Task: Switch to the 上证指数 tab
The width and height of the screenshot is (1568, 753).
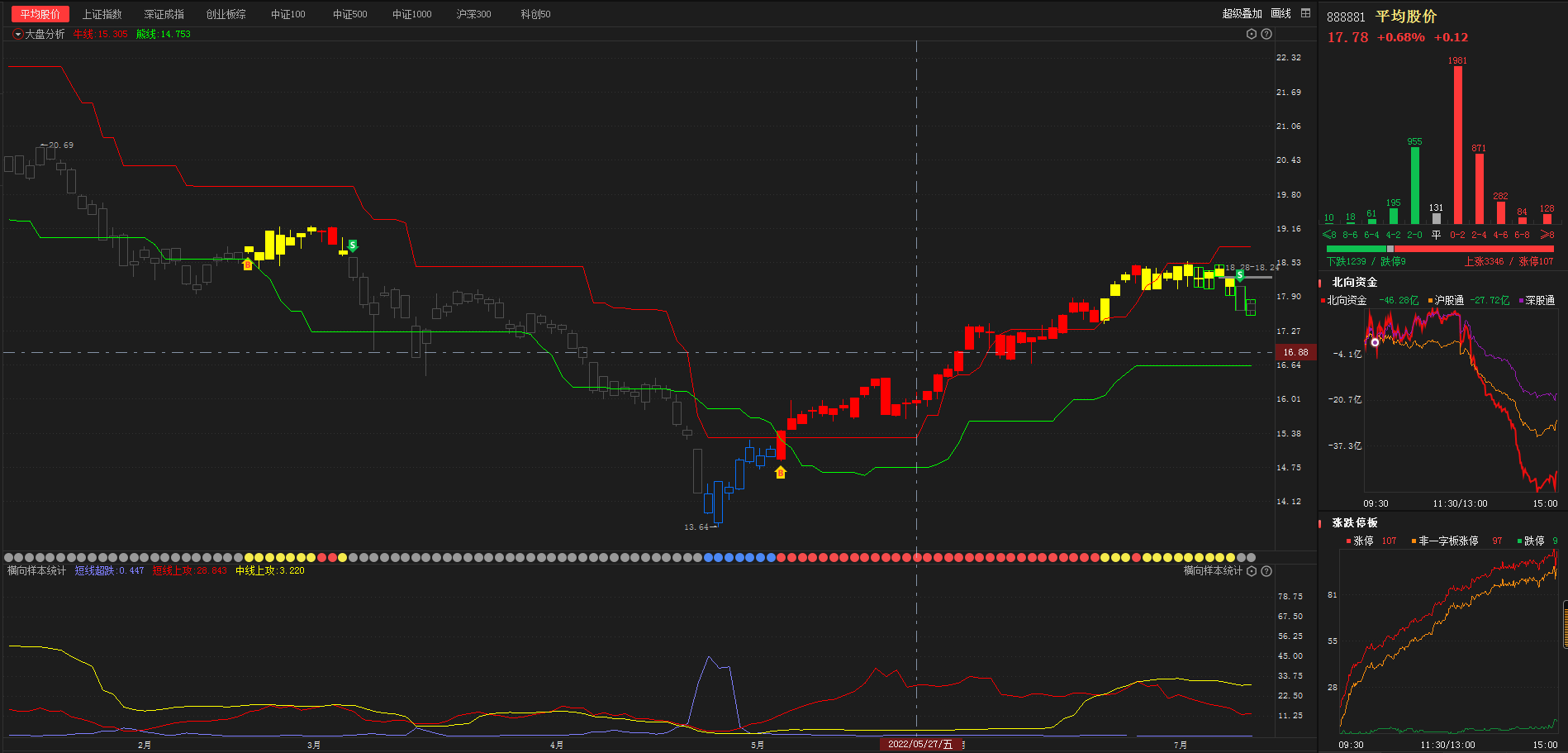Action: click(x=102, y=14)
